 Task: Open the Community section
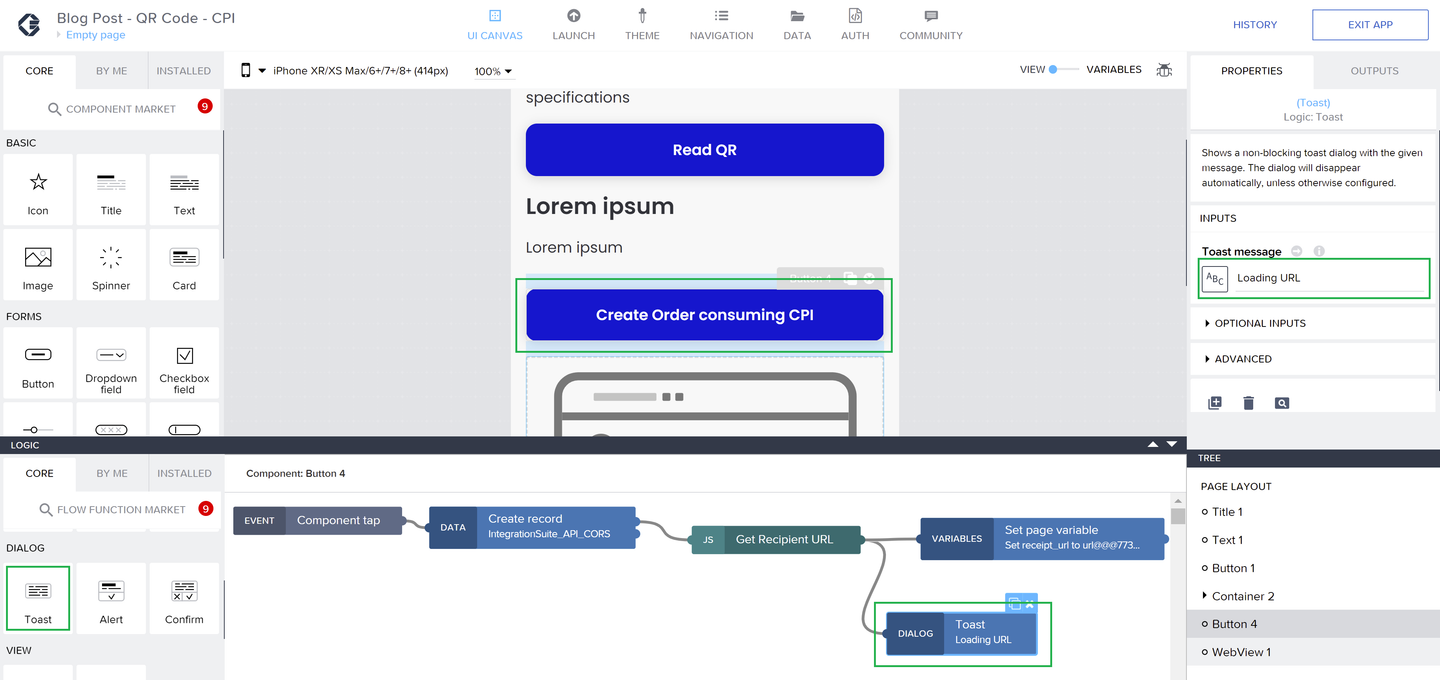(931, 26)
